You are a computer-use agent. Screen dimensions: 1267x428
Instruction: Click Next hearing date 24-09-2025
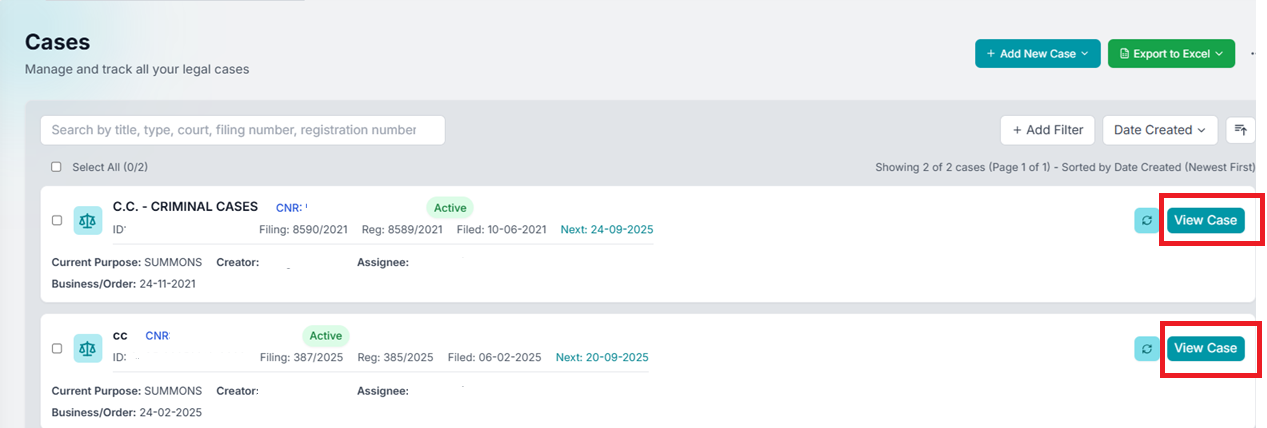point(607,230)
